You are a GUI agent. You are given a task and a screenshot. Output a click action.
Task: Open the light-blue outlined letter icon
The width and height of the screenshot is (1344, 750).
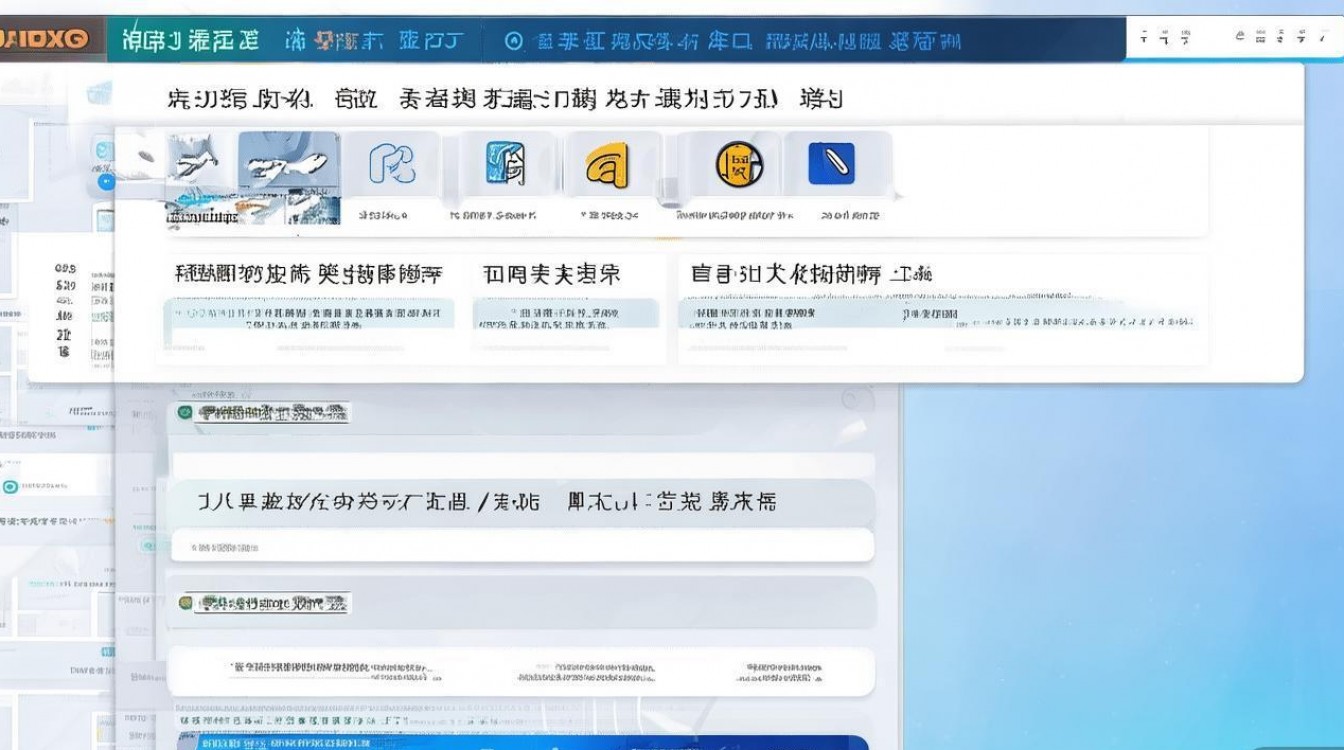[392, 163]
